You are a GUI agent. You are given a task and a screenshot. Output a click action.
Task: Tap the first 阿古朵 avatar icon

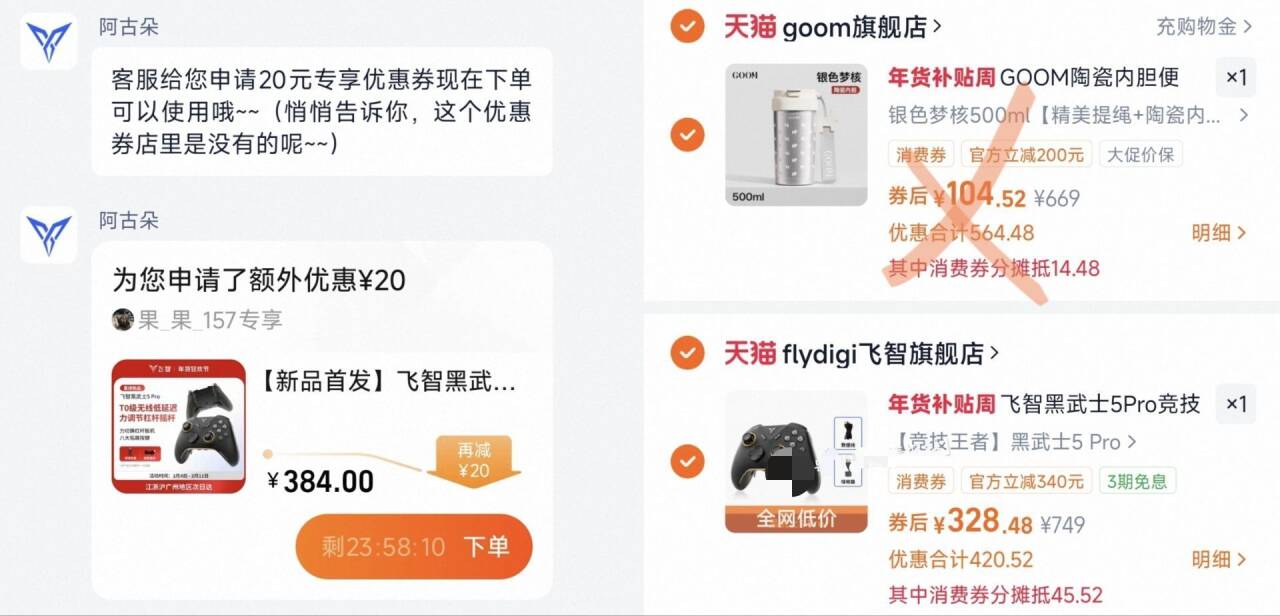(x=48, y=41)
